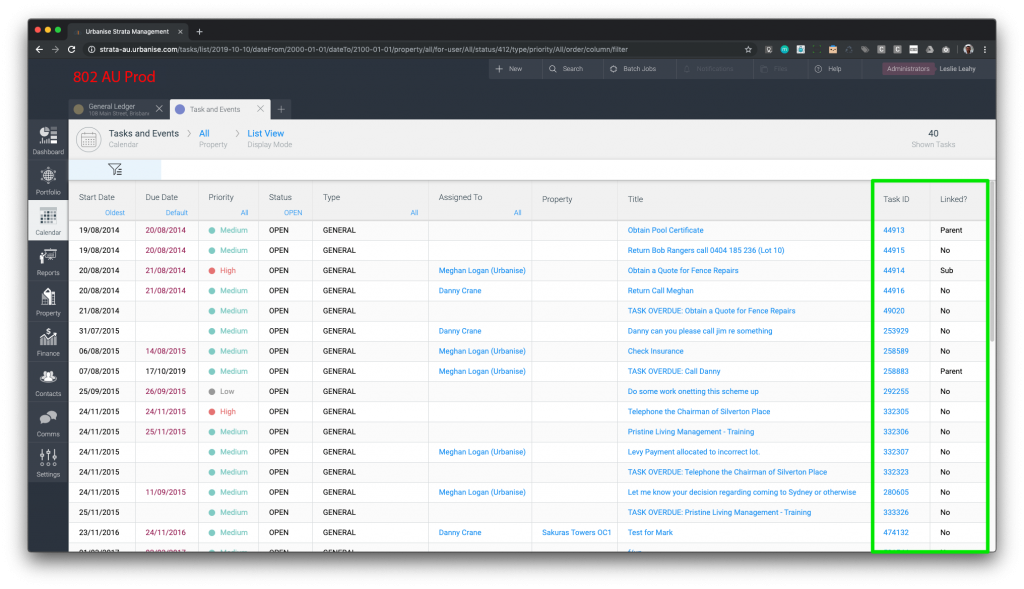The height and width of the screenshot is (589, 1024).
Task: Close the Task and Events tab
Action: (x=261, y=109)
